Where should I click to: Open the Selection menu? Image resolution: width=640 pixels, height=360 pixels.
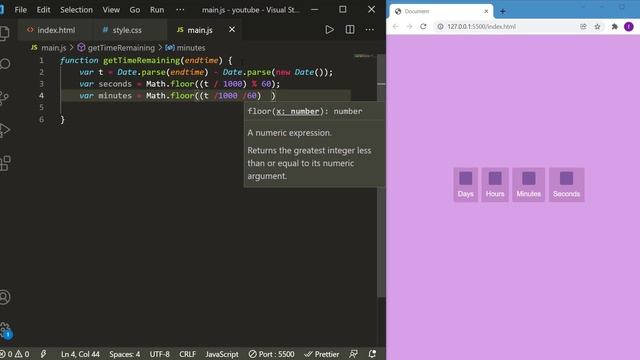pyautogui.click(x=76, y=9)
